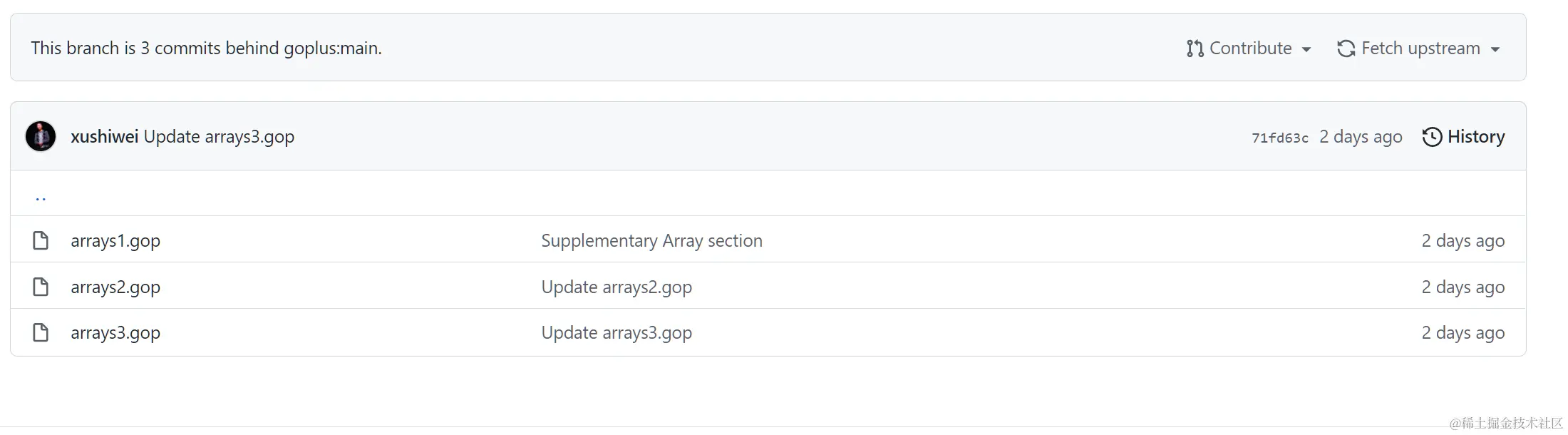This screenshot has height=435, width=1568.
Task: Click the file icon for arrays2.gop
Action: 41,287
